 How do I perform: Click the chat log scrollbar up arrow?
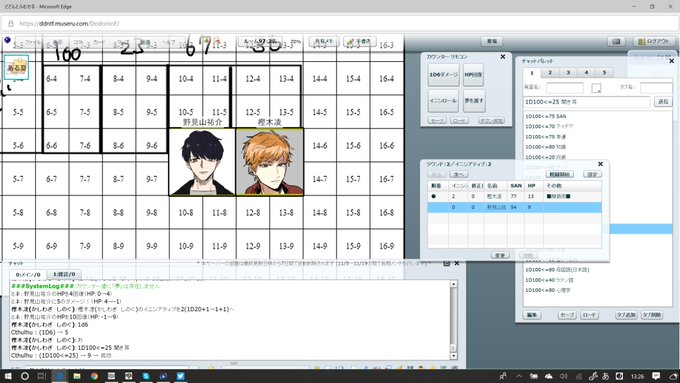[x=454, y=284]
